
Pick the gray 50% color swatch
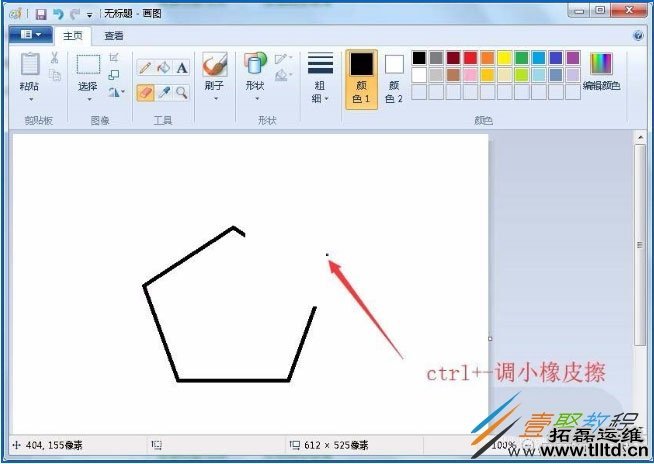pos(436,58)
